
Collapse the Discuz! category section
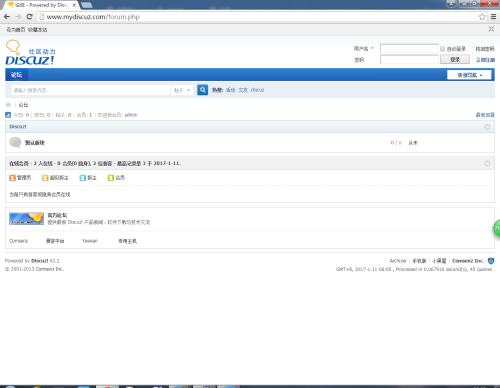tap(487, 127)
